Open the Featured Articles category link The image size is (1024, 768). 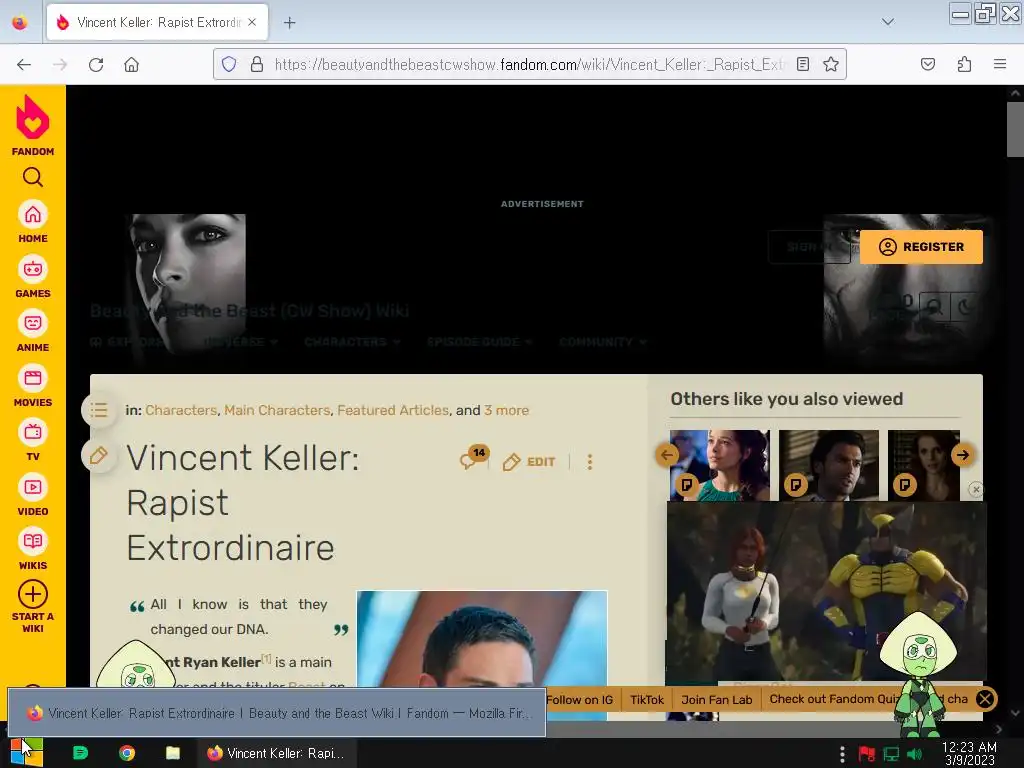pyautogui.click(x=393, y=410)
